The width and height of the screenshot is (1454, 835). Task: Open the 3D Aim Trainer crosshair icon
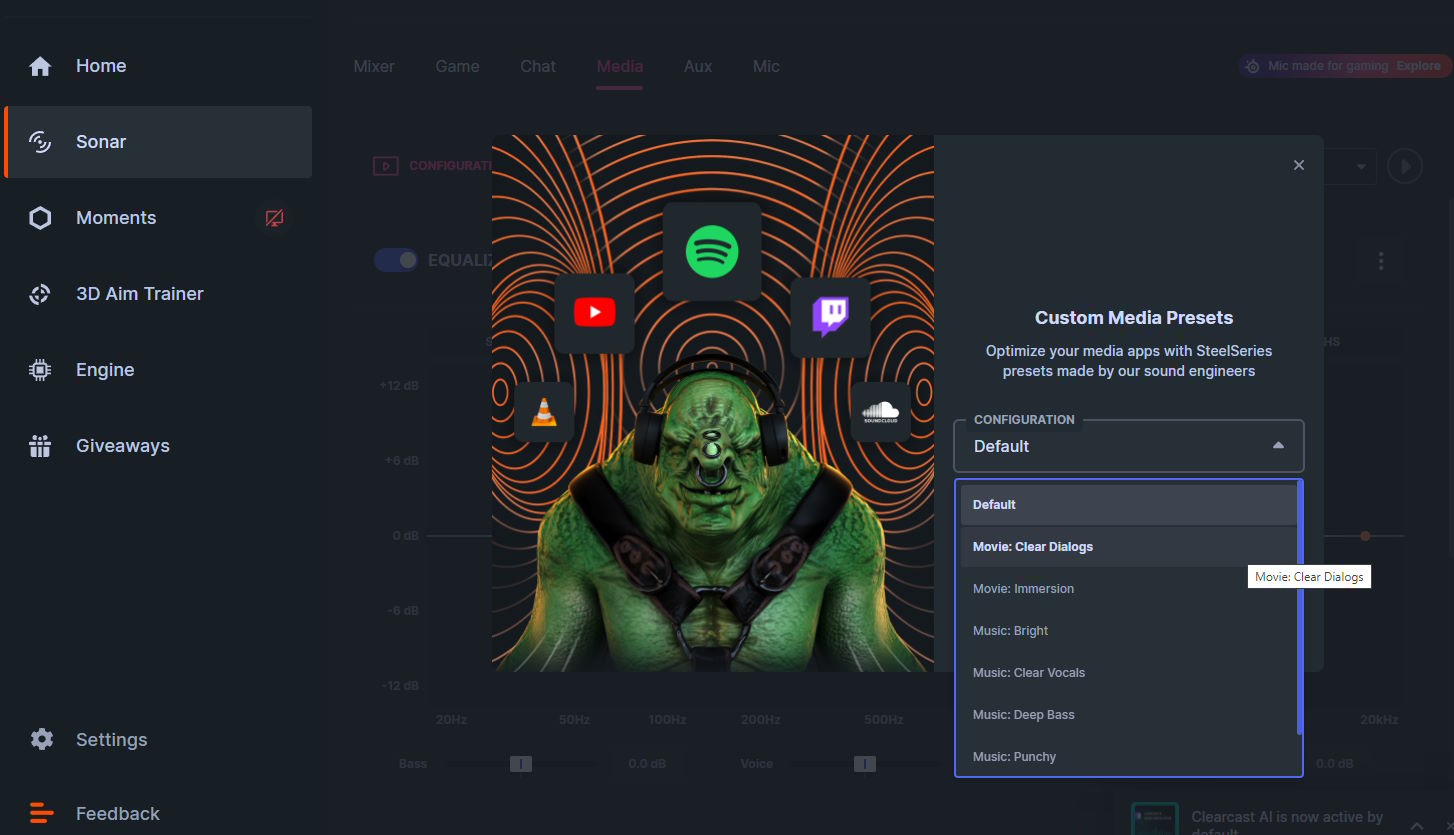(40, 294)
